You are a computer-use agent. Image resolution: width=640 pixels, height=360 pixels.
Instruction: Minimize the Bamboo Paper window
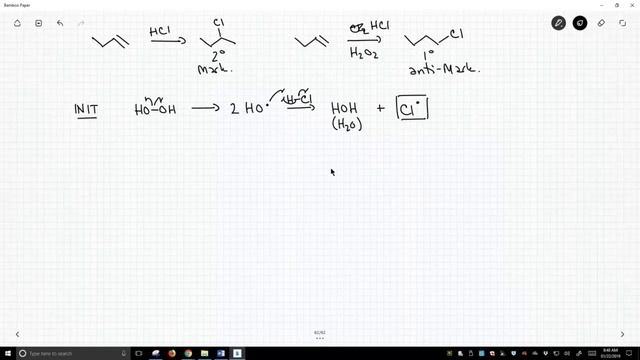click(602, 5)
